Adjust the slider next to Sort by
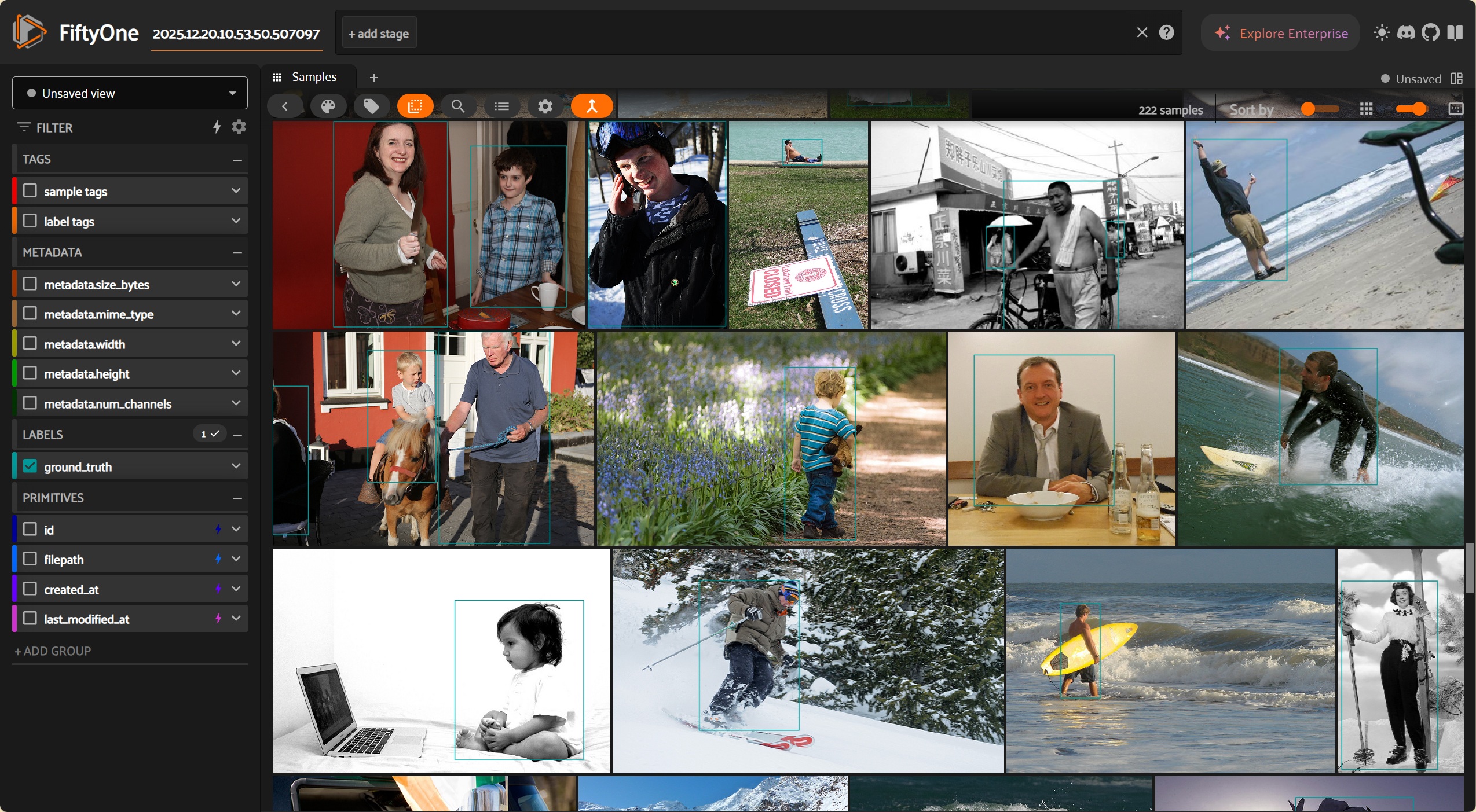The image size is (1476, 812). tap(1320, 109)
